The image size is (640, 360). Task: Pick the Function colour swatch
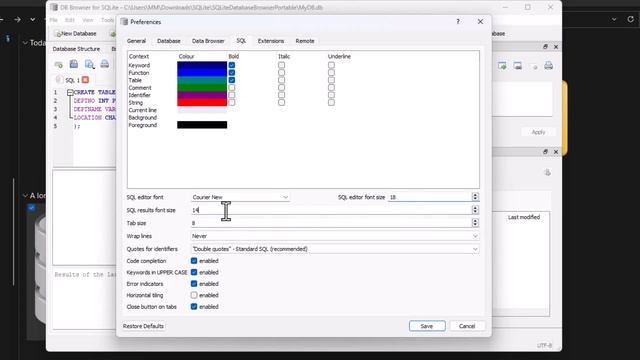pos(202,73)
